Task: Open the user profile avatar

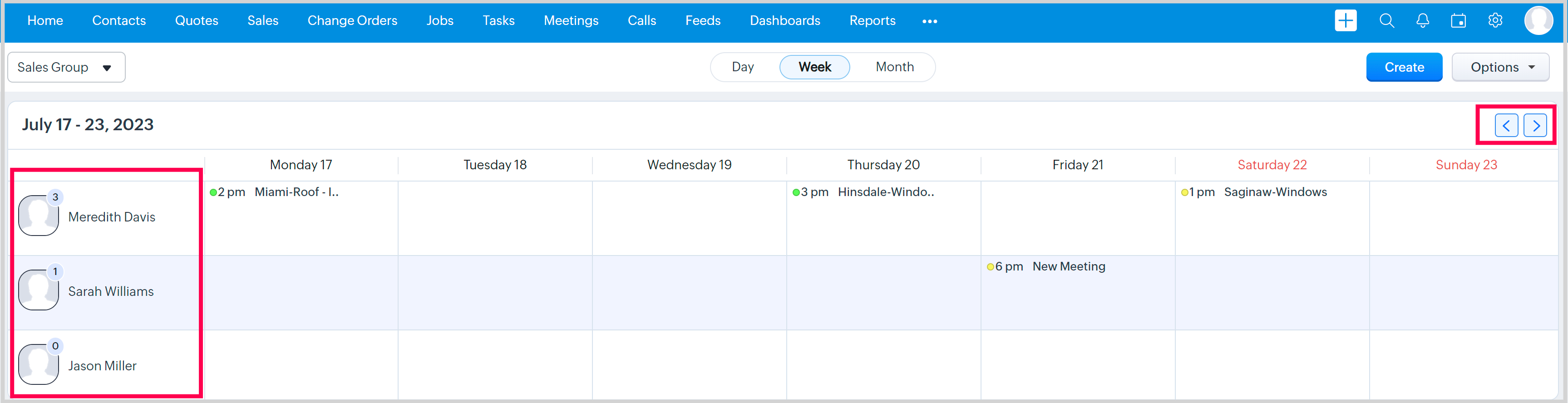Action: click(1538, 21)
